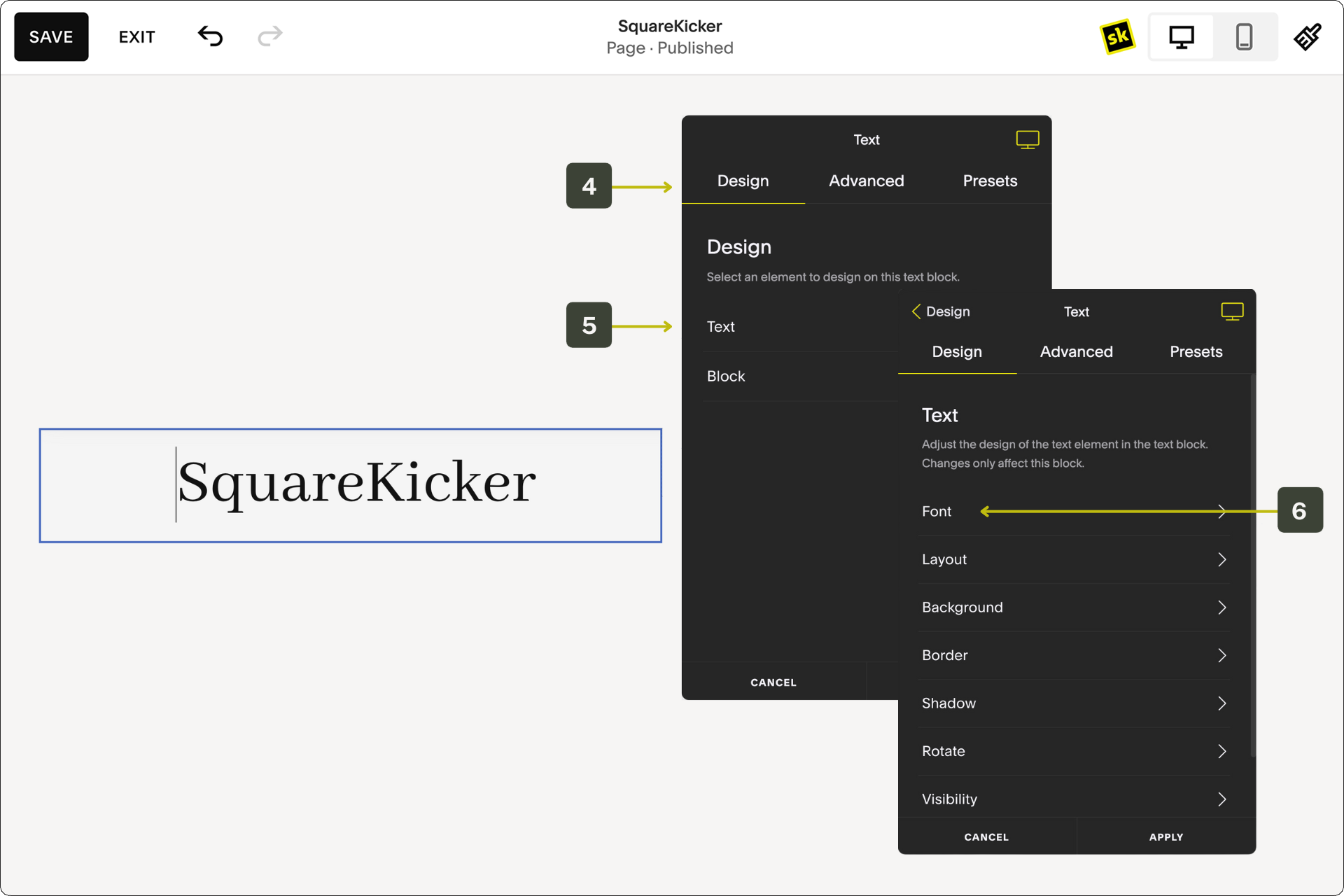The image size is (1344, 896).
Task: Click the undo arrow icon
Action: [x=210, y=36]
